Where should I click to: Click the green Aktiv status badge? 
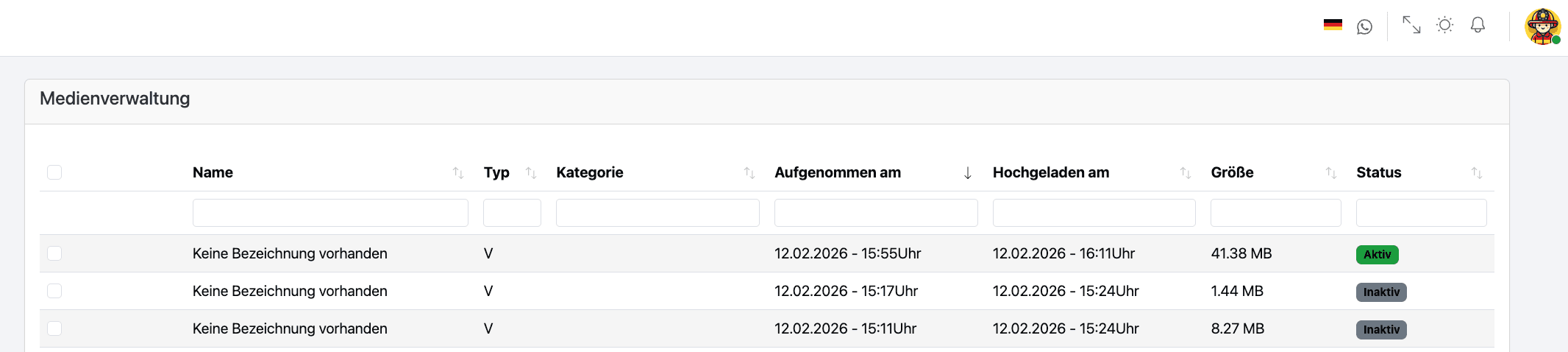[x=1377, y=255]
